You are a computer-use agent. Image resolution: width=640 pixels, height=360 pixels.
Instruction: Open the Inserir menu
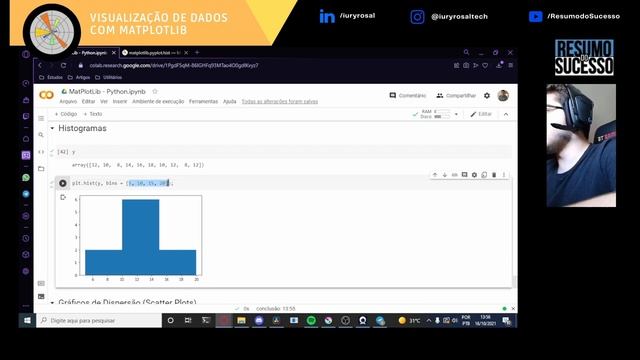click(120, 101)
